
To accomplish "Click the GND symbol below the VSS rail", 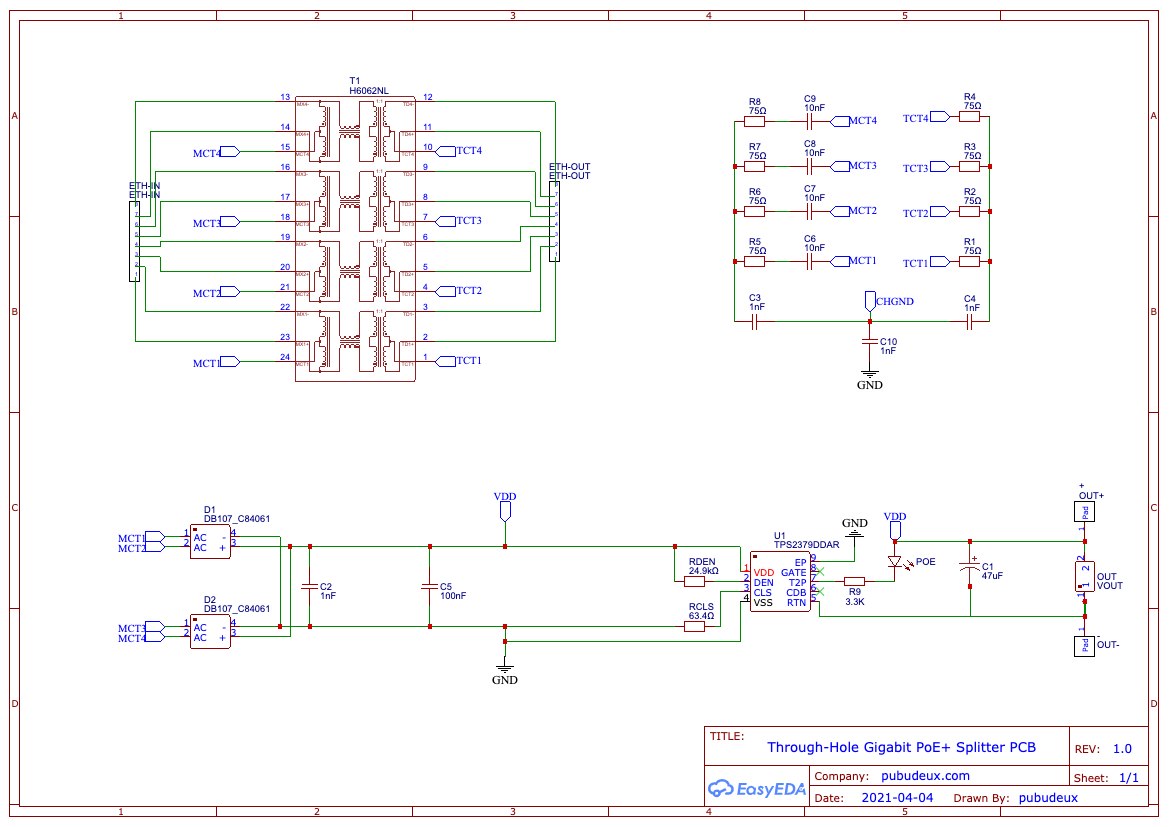I will tap(505, 673).
